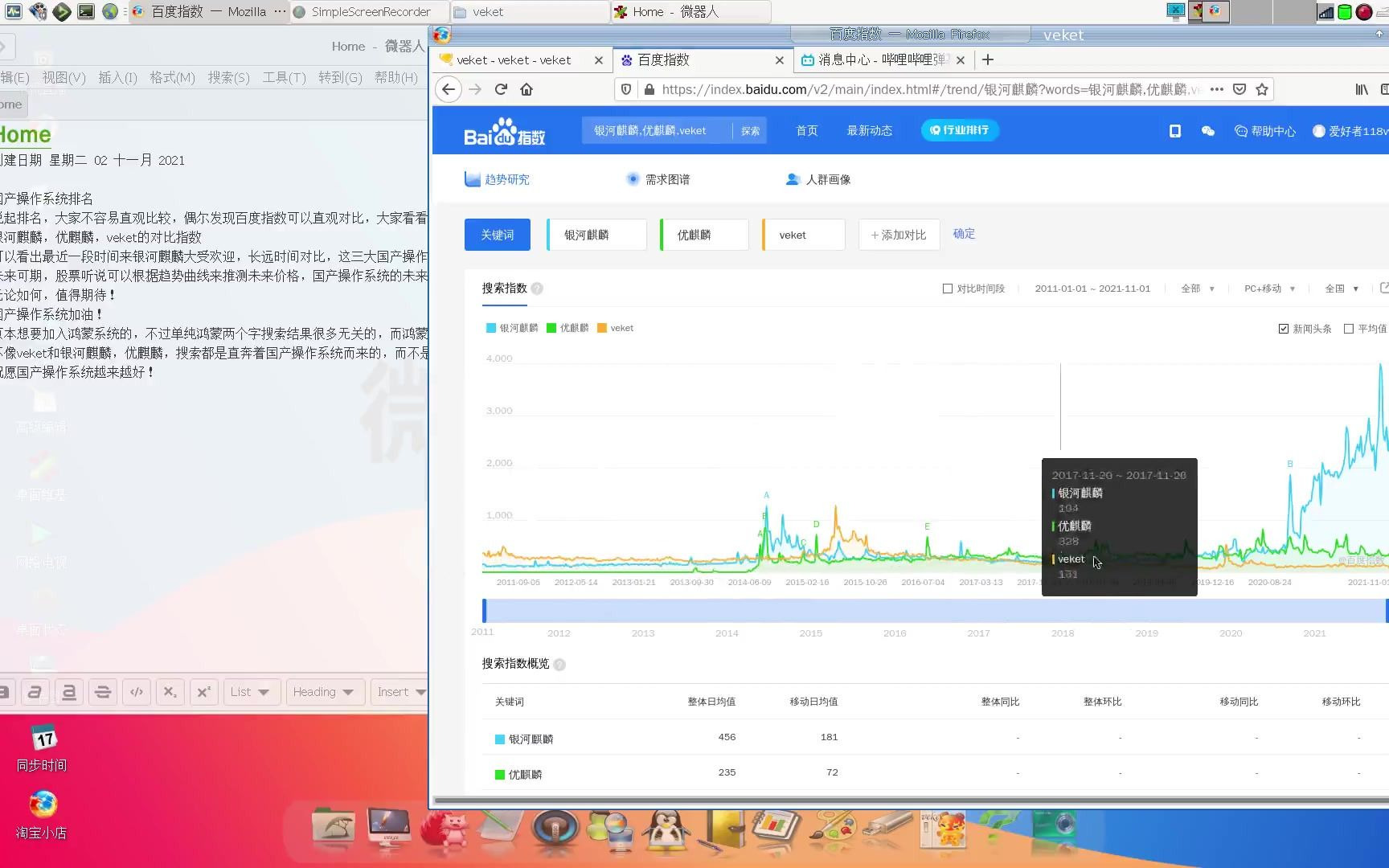Switch to 需求图谱 tab
This screenshot has height=868, width=1389.
(x=658, y=179)
